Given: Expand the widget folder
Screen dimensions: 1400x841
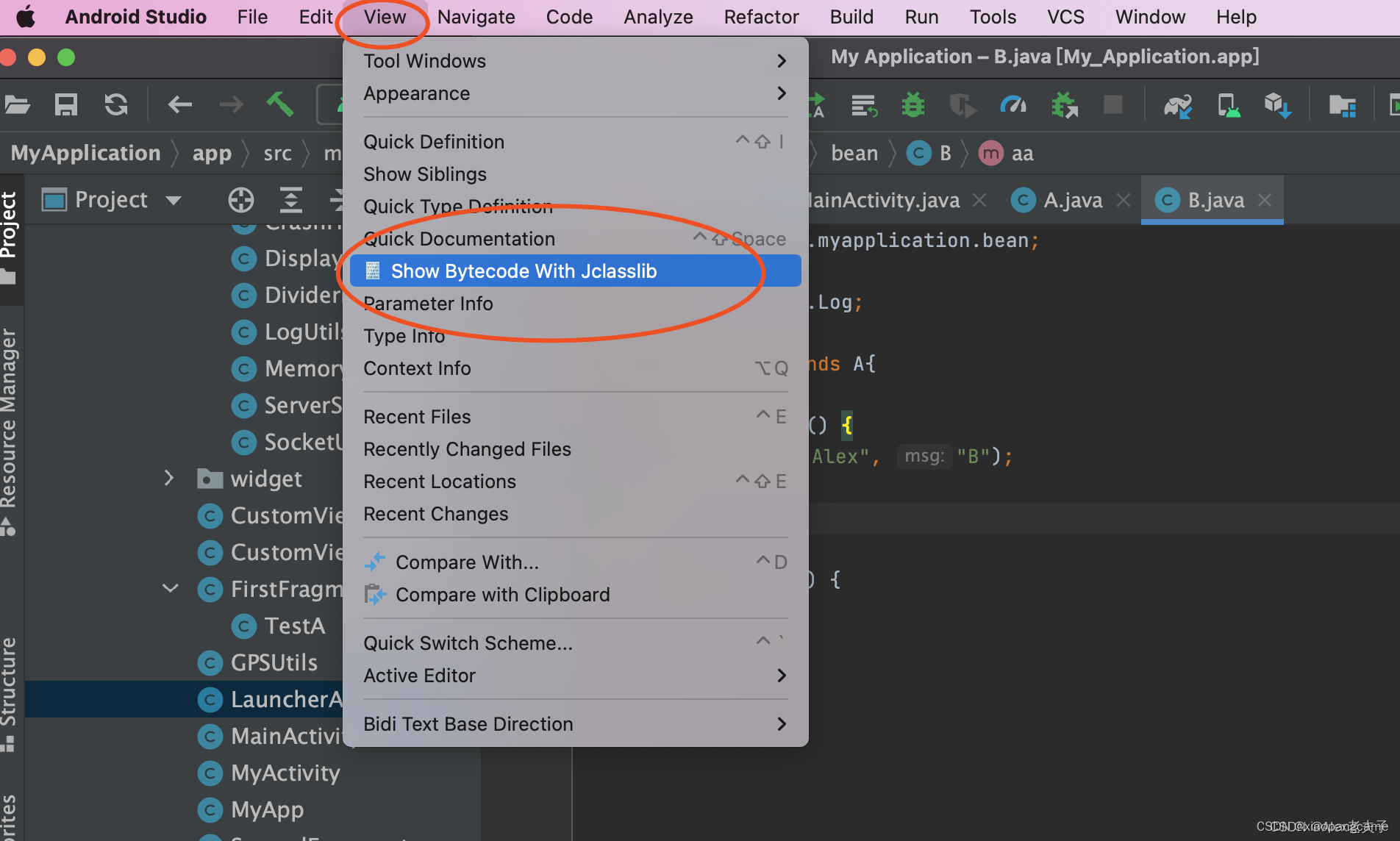Looking at the screenshot, I should point(169,479).
